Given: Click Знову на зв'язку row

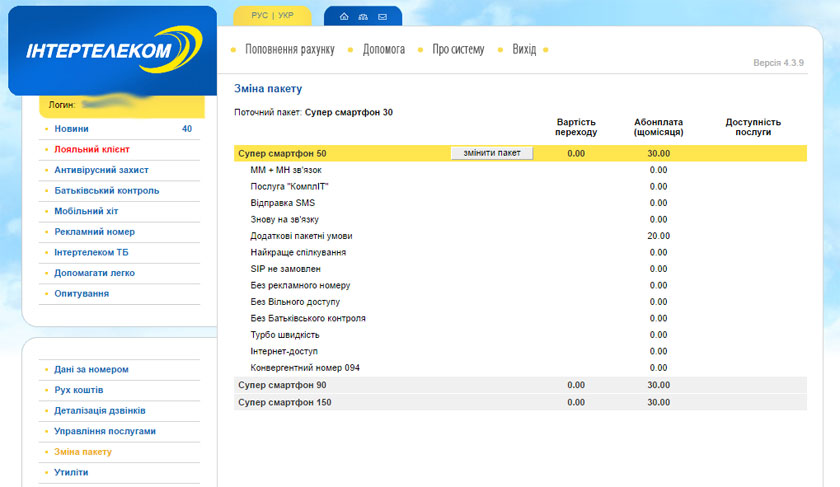Looking at the screenshot, I should [520, 219].
